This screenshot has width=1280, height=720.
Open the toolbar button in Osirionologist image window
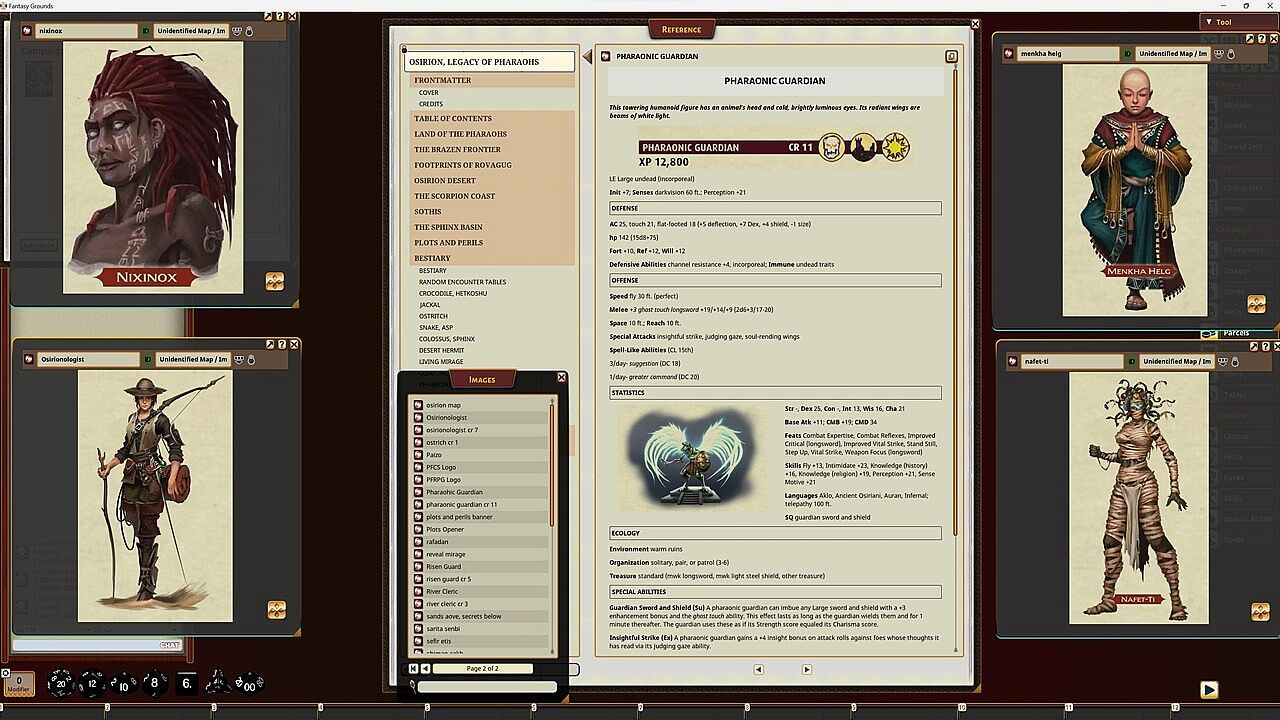point(277,610)
